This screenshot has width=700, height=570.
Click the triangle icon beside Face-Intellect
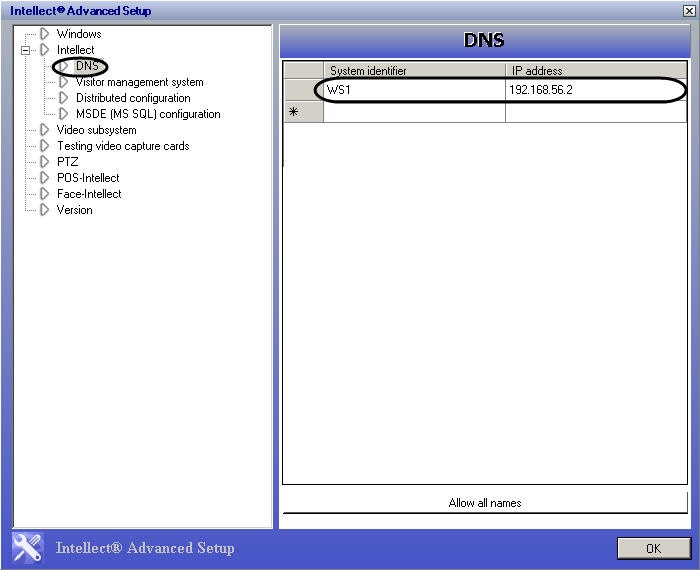44,194
